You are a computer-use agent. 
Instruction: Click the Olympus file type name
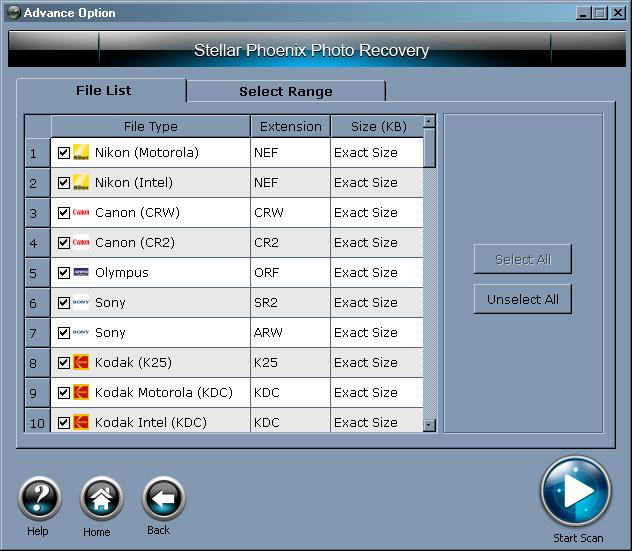(122, 273)
